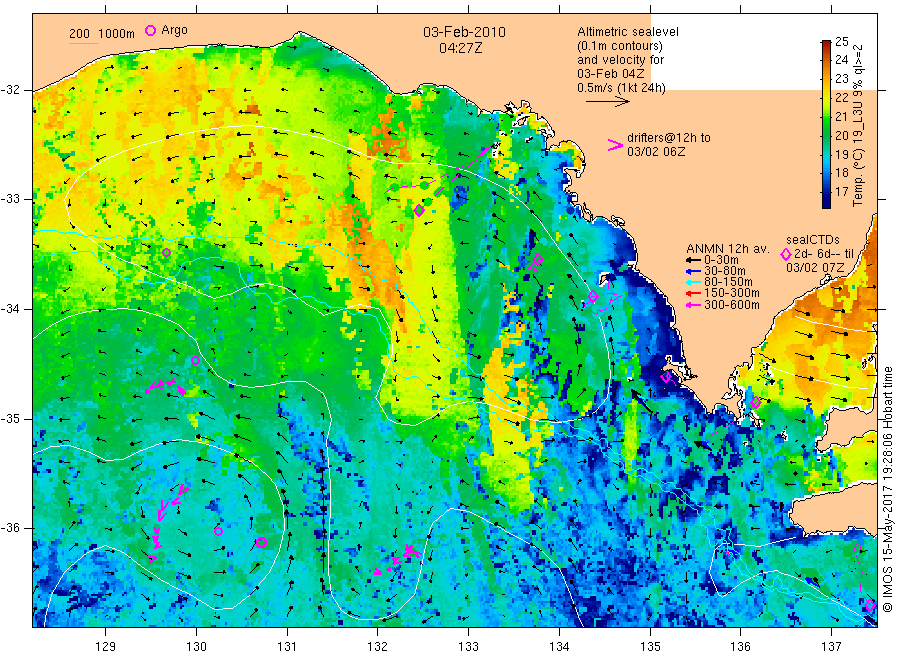Select the northernmost Argo float circle near 33.5°S
The width and height of the screenshot is (900, 660).
(x=166, y=253)
